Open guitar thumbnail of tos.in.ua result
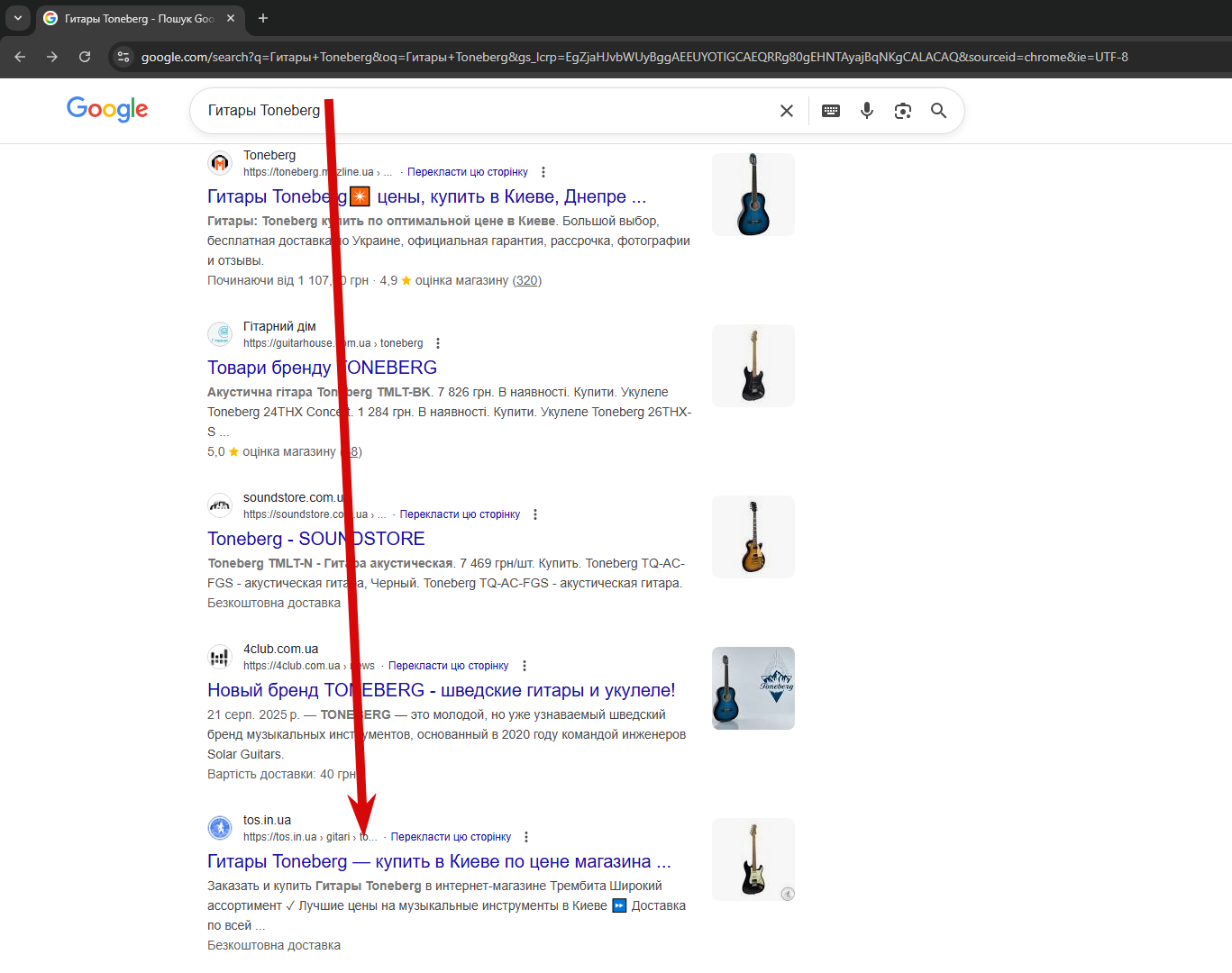1232x973 pixels. [753, 859]
